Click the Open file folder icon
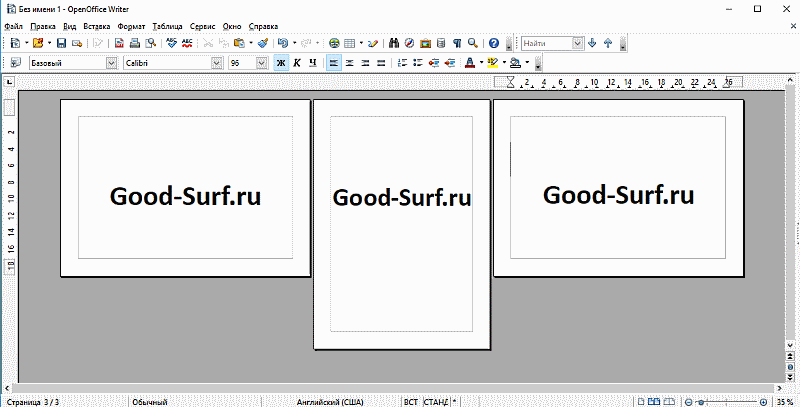The image size is (800, 407). [38, 43]
